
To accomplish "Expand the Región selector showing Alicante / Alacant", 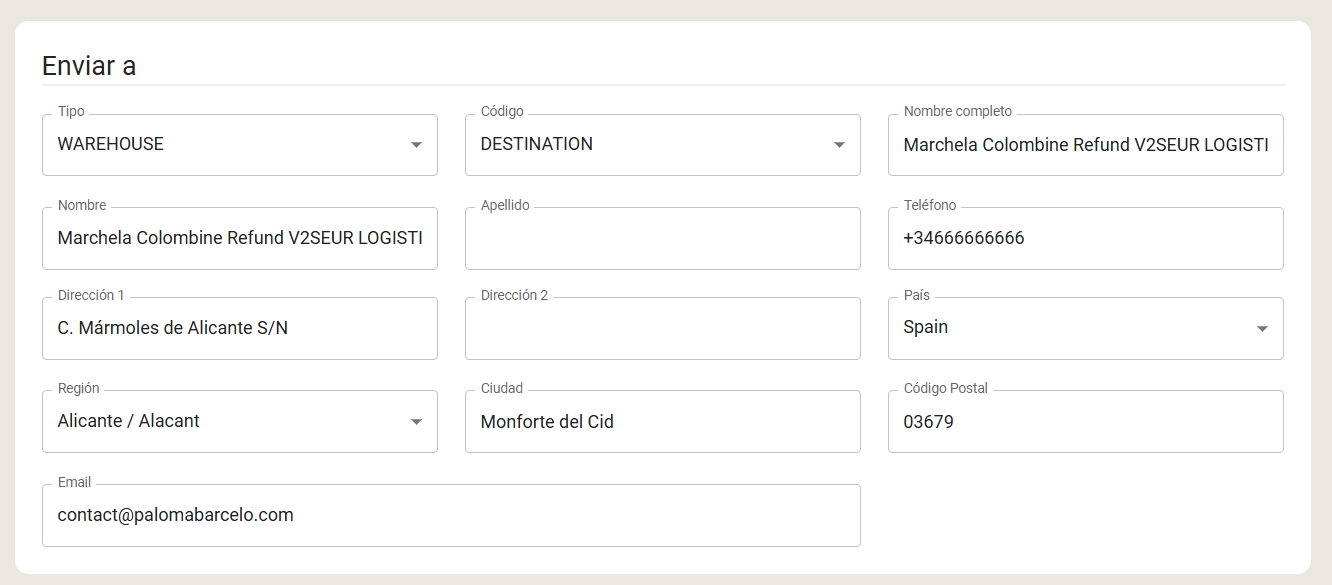I will coord(240,421).
